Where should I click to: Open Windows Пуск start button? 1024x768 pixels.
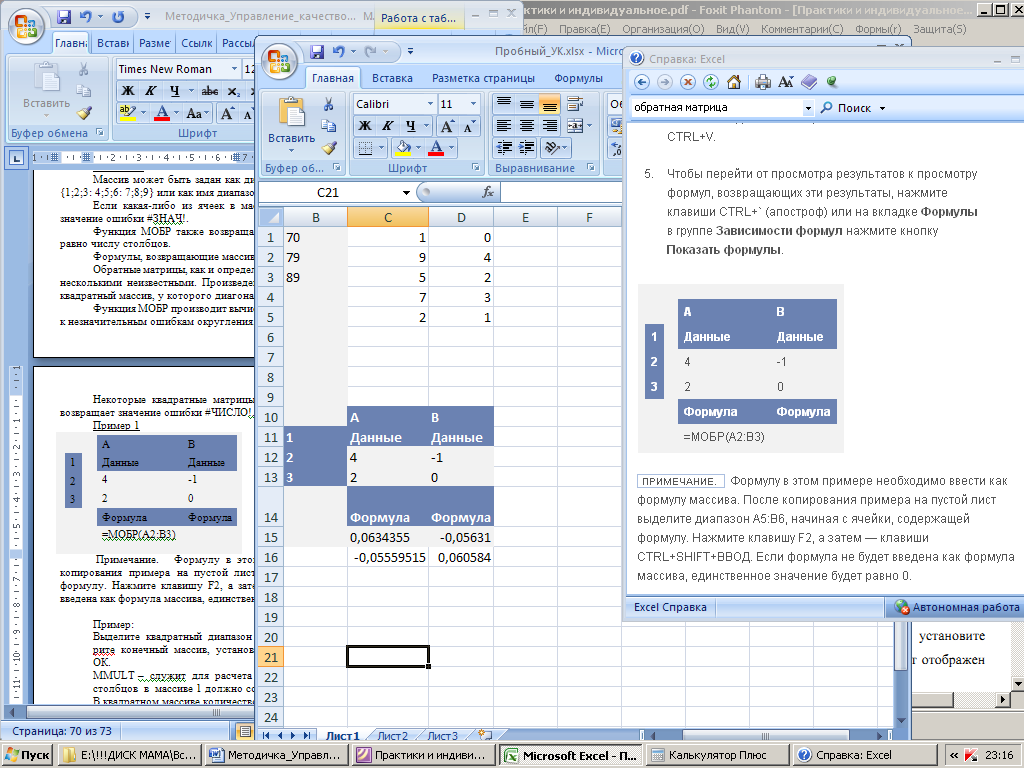click(27, 755)
